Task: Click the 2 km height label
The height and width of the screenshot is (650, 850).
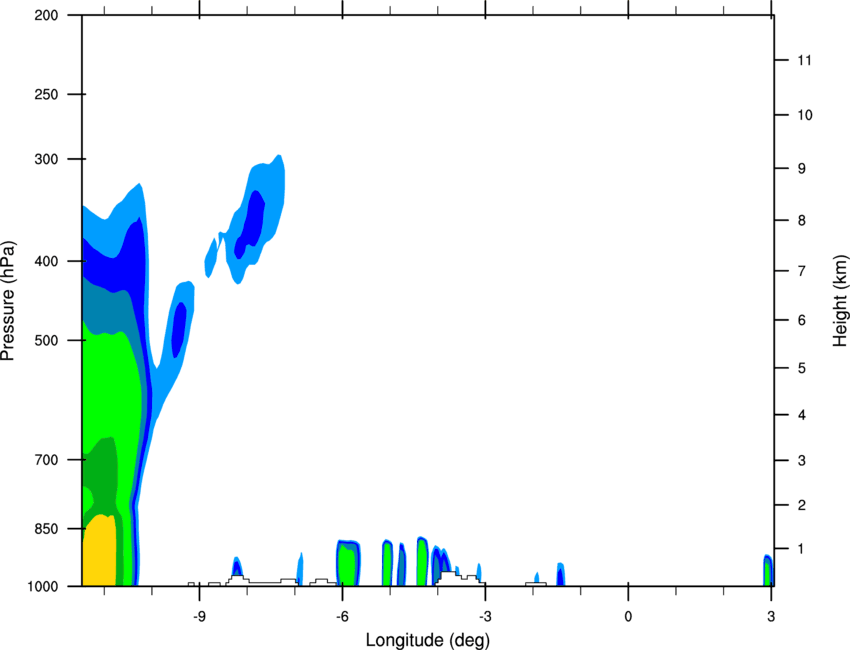Action: pyautogui.click(x=801, y=505)
